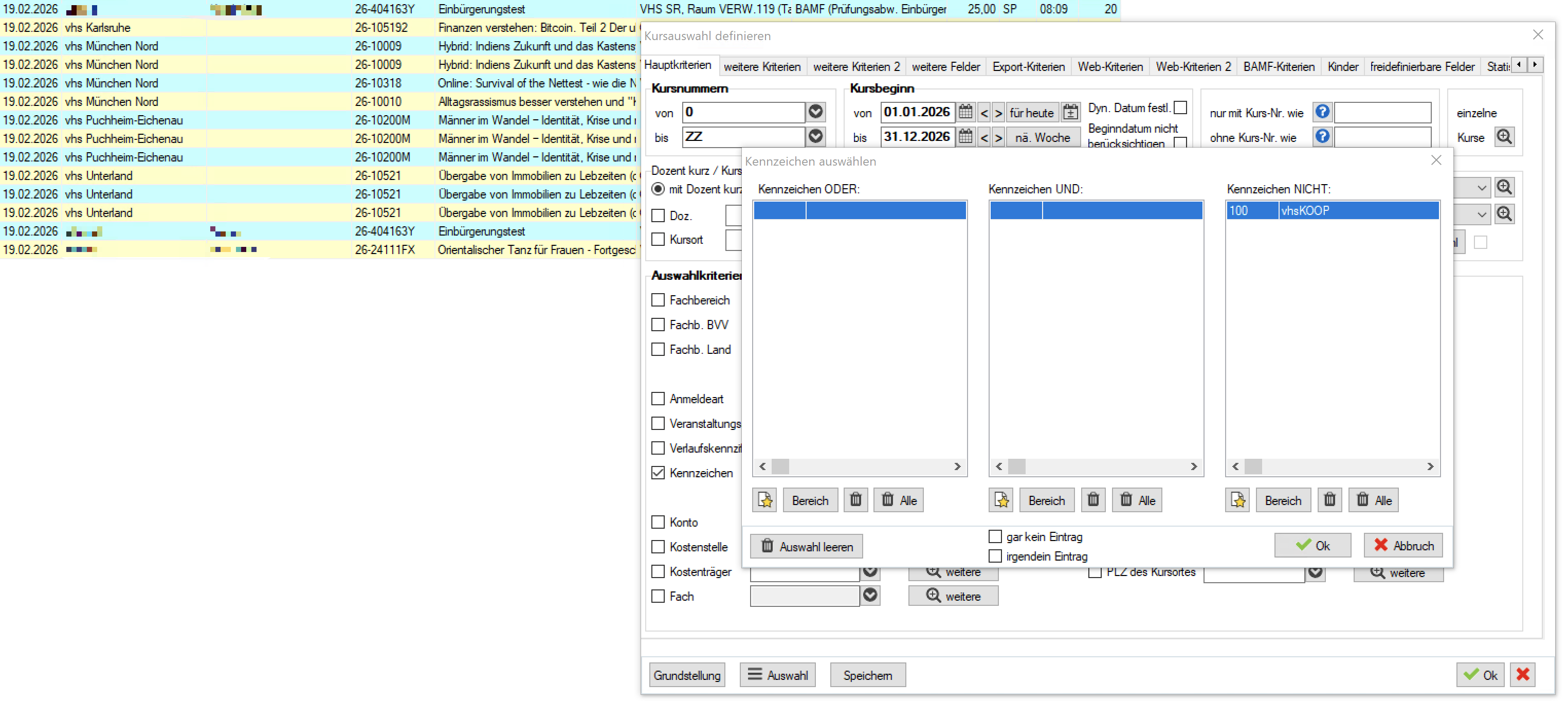Screen dimensions: 1568x701
Task: Click calendar plus-minus icon beside 'für heute'
Action: (1070, 112)
